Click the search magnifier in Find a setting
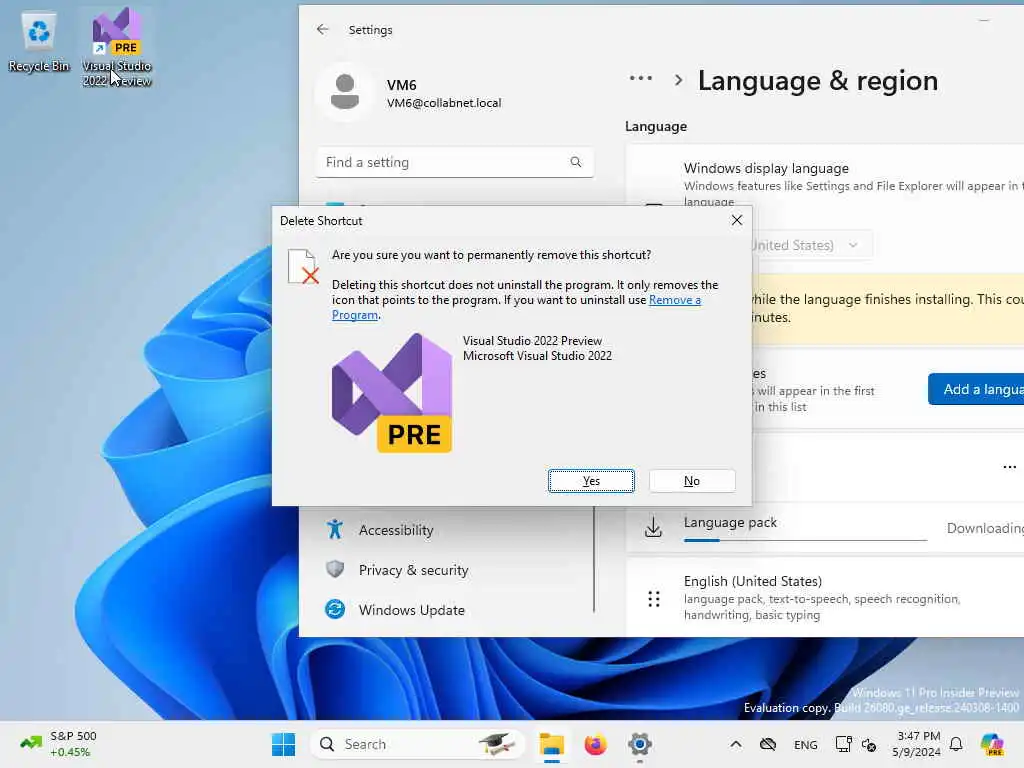Viewport: 1024px width, 768px height. click(x=575, y=162)
